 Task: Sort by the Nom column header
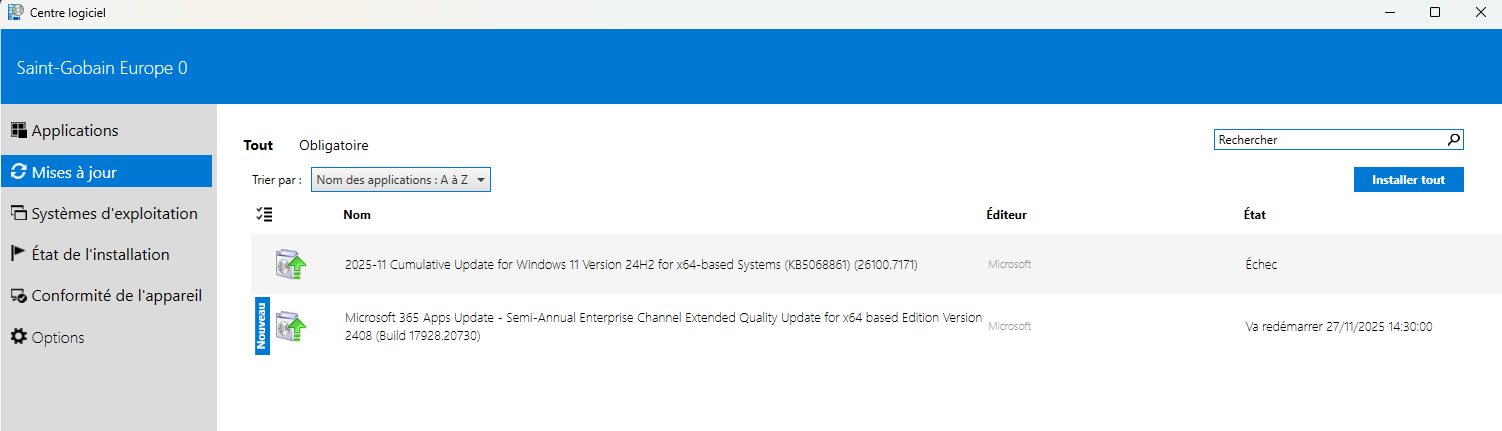pos(357,215)
